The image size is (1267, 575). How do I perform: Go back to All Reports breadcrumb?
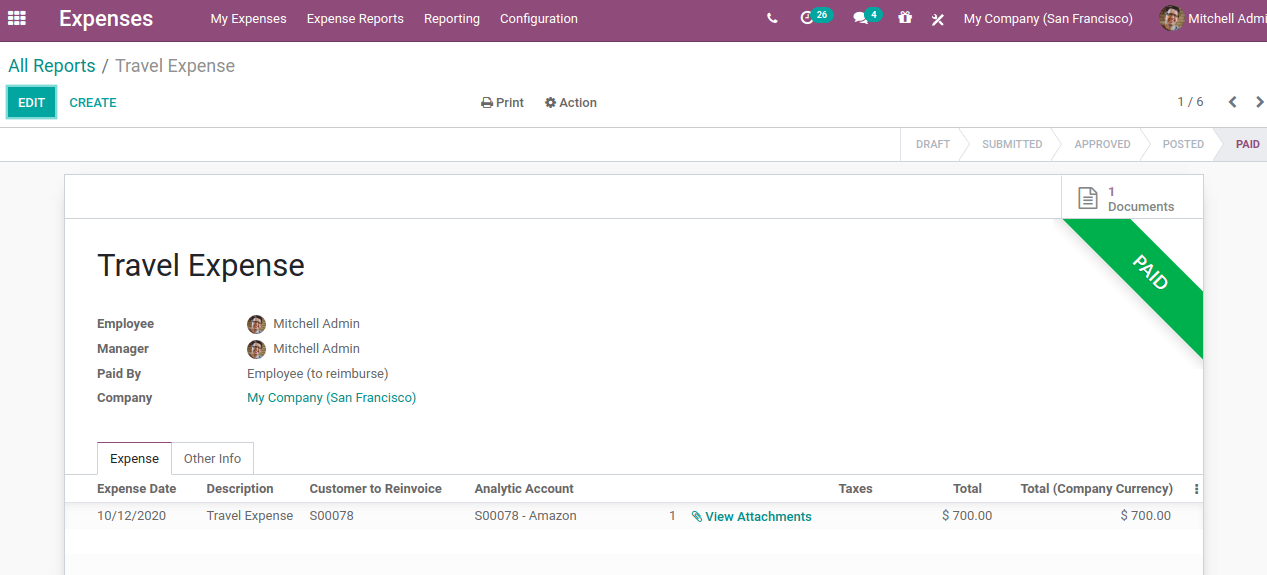pos(52,66)
